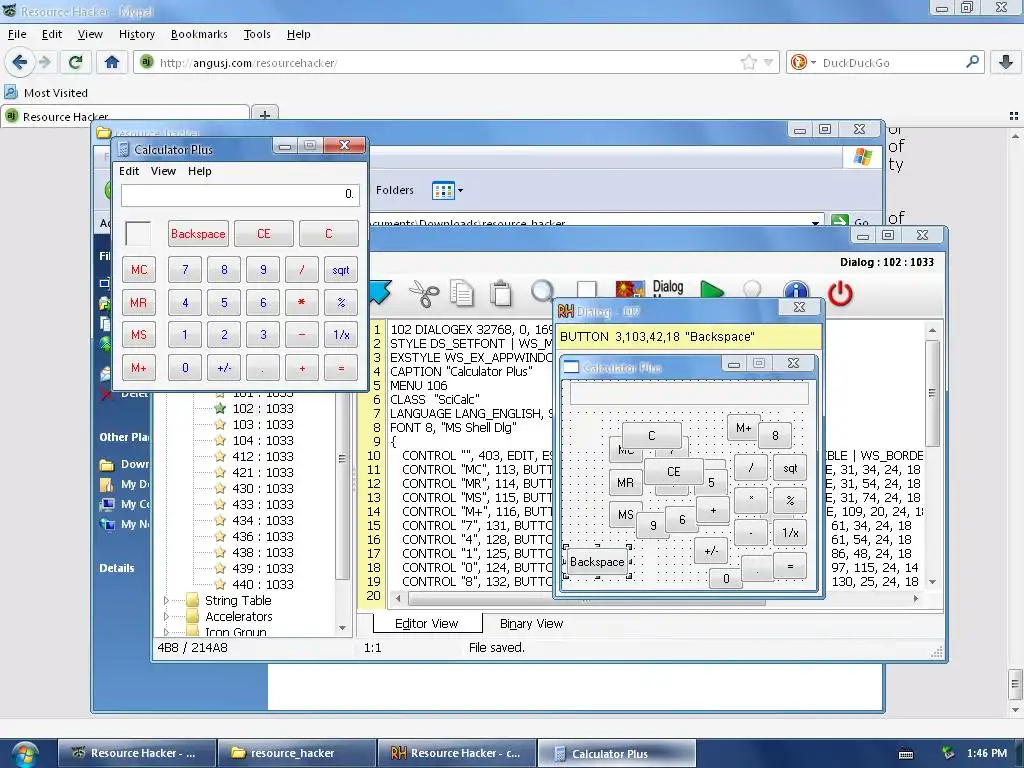Switch to the Editor View tab

[x=426, y=624]
